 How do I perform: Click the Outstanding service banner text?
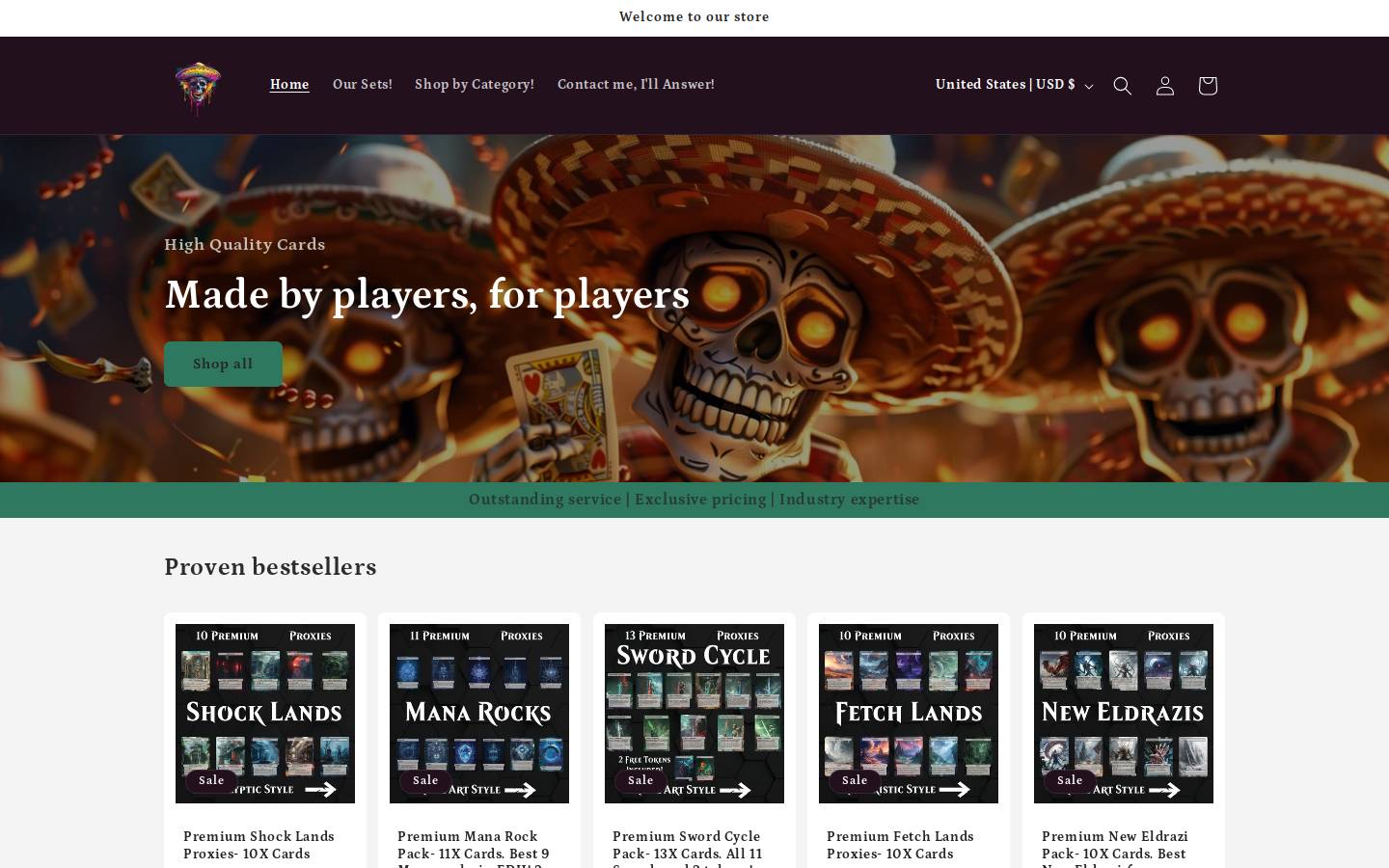pyautogui.click(x=694, y=500)
